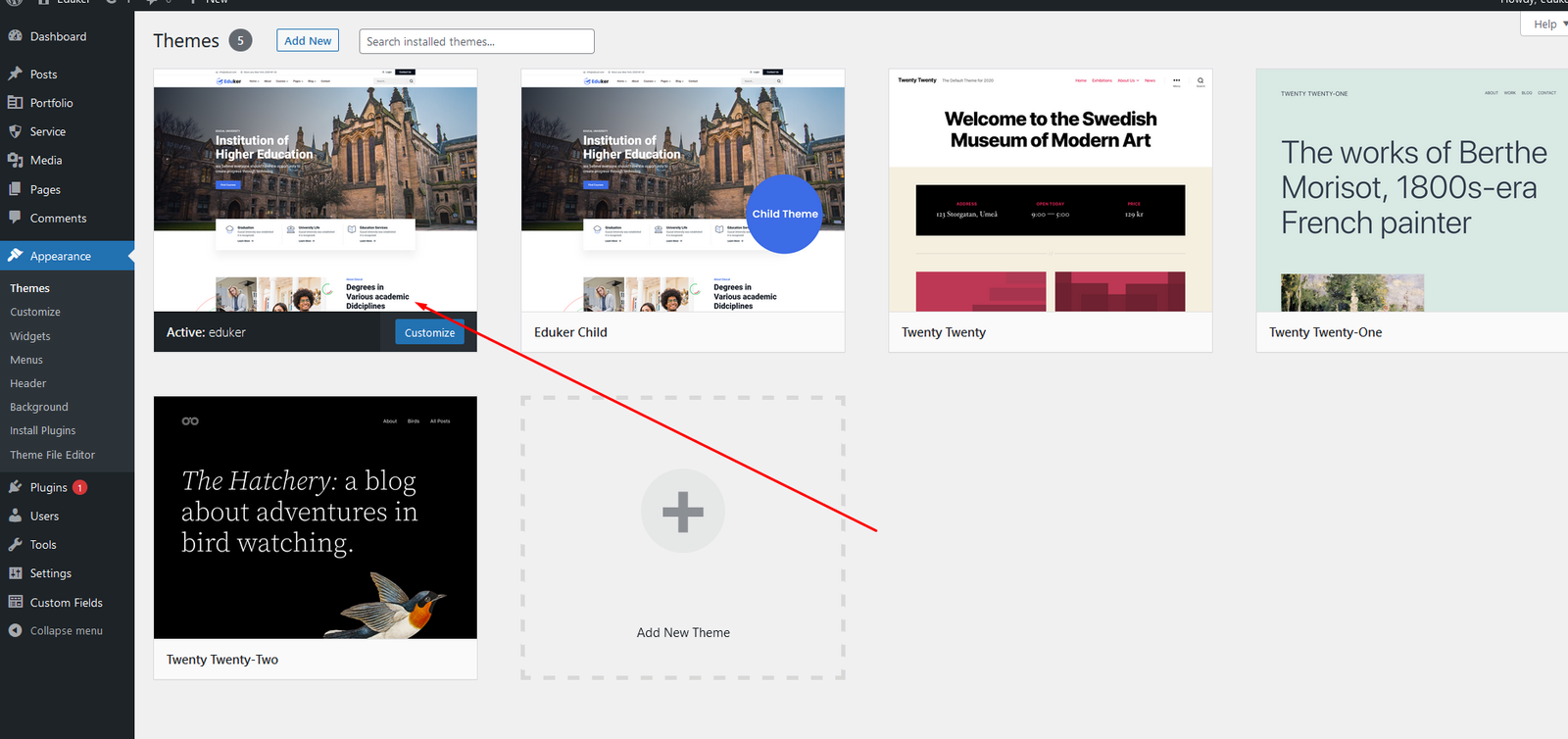Image resolution: width=1568 pixels, height=739 pixels.
Task: Focus the Search installed themes field
Action: coord(476,41)
